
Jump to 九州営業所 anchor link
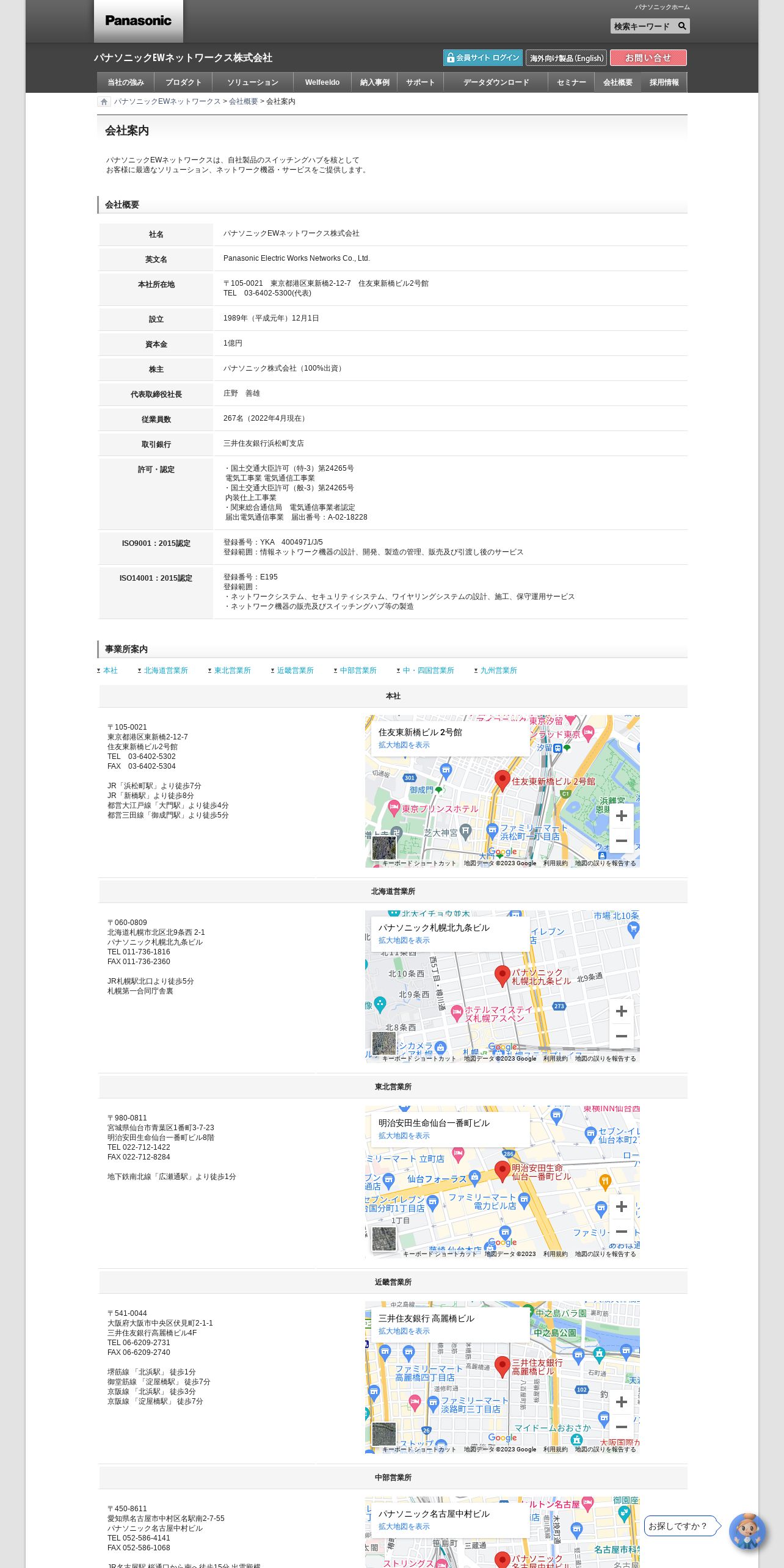click(x=499, y=670)
